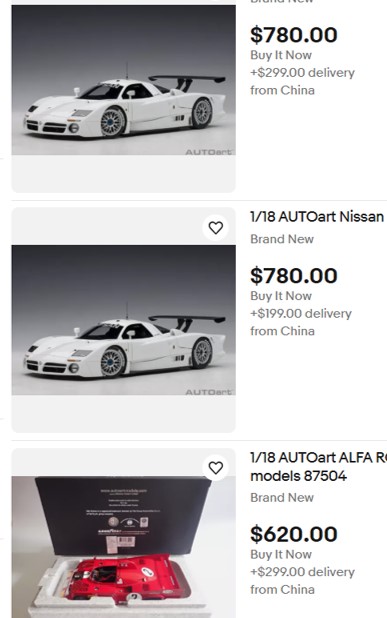Click 'Buy It Now' above +$199.00 delivery

[281, 296]
